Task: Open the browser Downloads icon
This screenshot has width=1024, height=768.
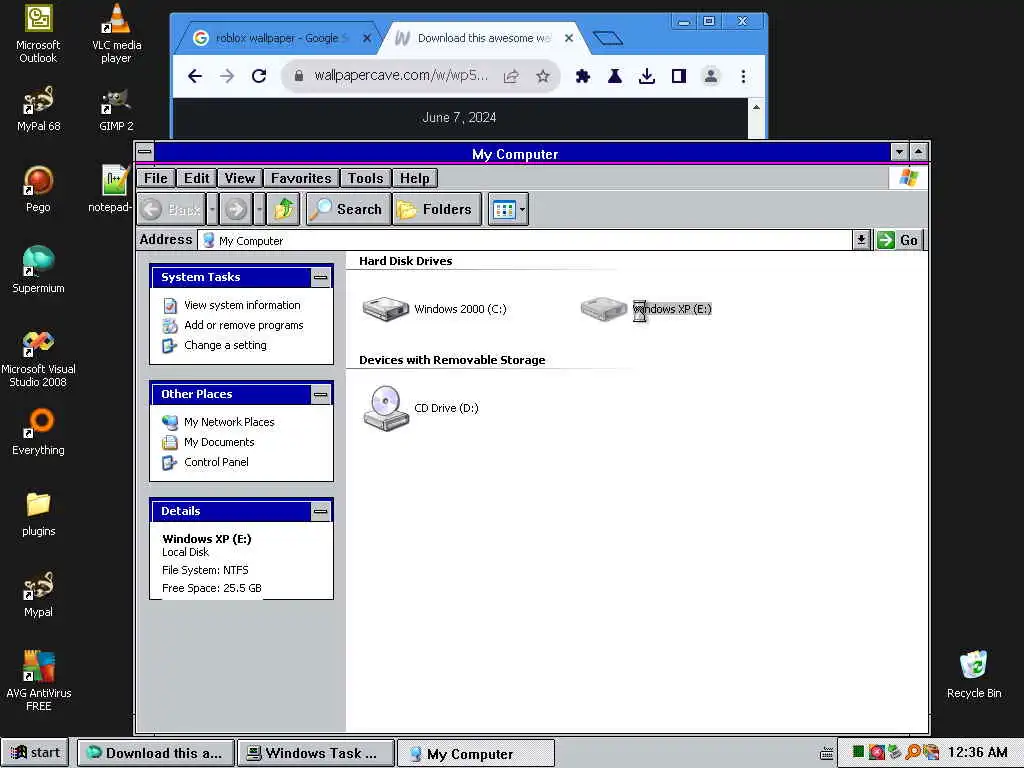Action: pos(647,76)
